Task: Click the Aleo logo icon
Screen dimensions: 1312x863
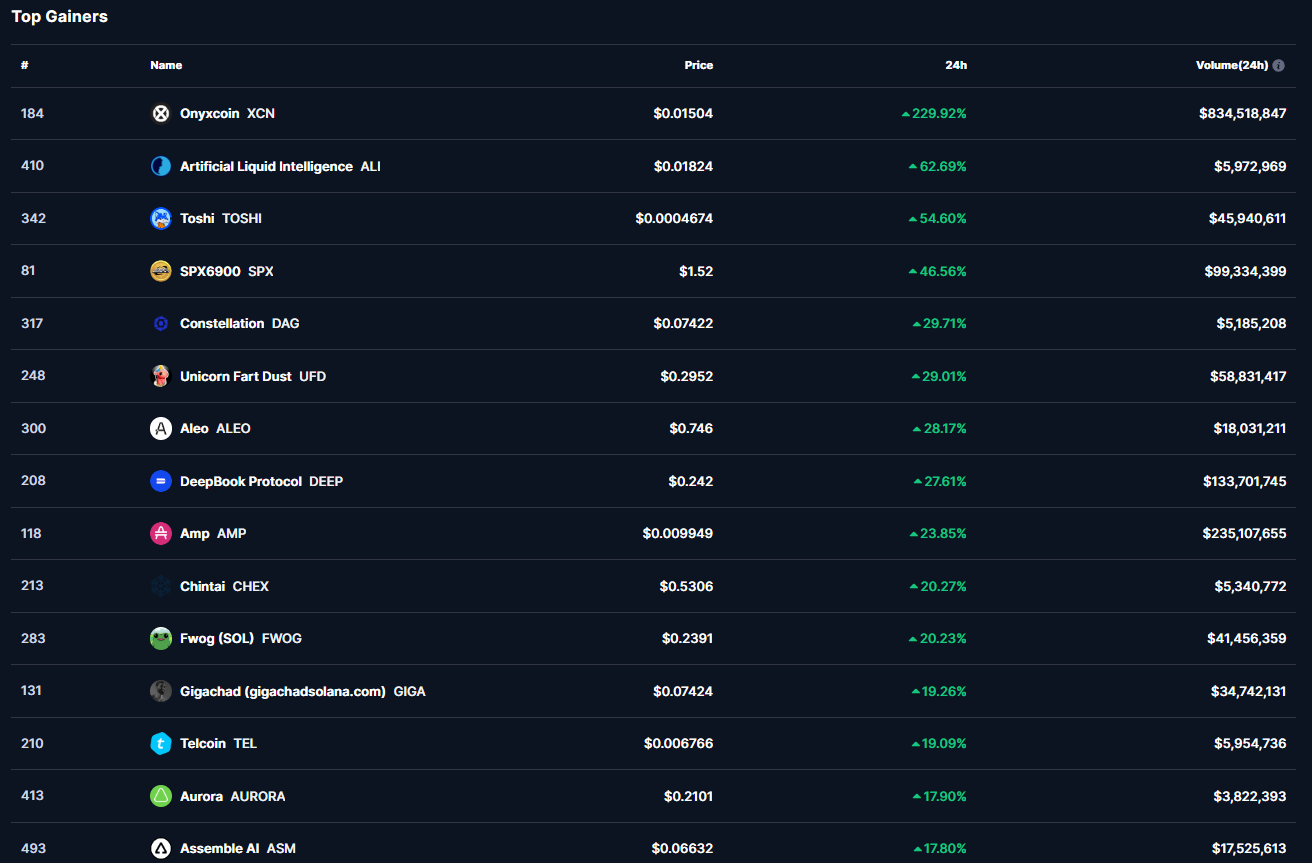Action: (x=160, y=428)
